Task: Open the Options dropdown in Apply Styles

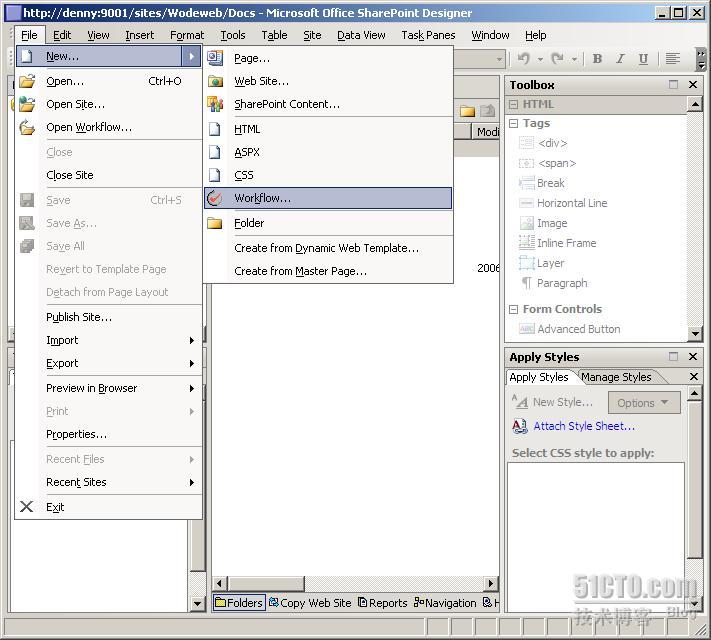Action: pyautogui.click(x=643, y=403)
